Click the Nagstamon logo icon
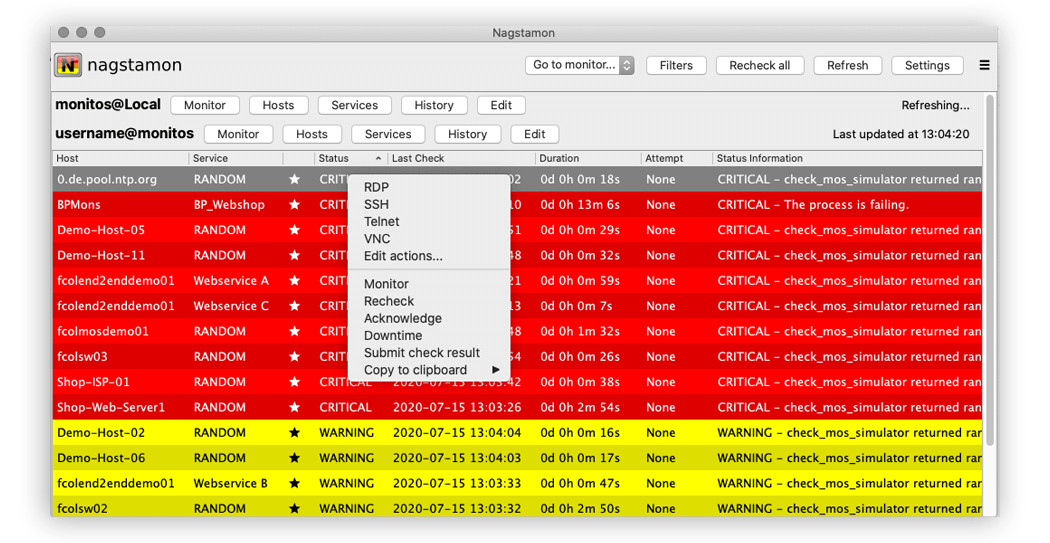The width and height of the screenshot is (1050, 543). point(68,65)
